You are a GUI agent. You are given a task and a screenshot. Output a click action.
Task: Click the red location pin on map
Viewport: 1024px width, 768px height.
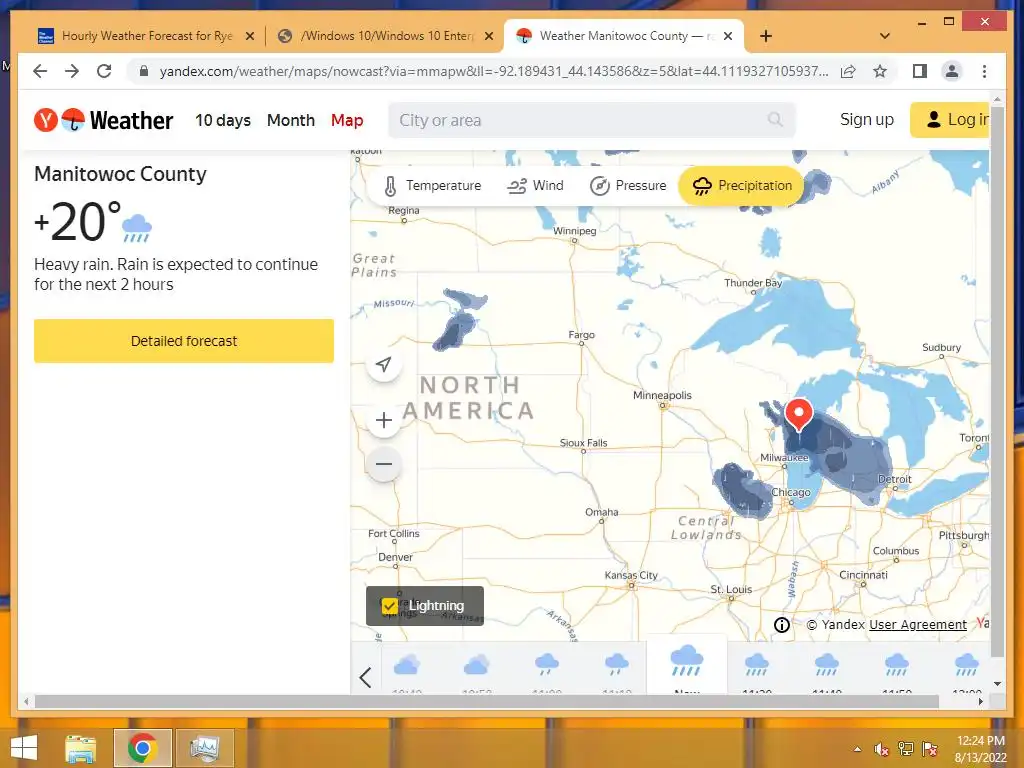[x=798, y=414]
